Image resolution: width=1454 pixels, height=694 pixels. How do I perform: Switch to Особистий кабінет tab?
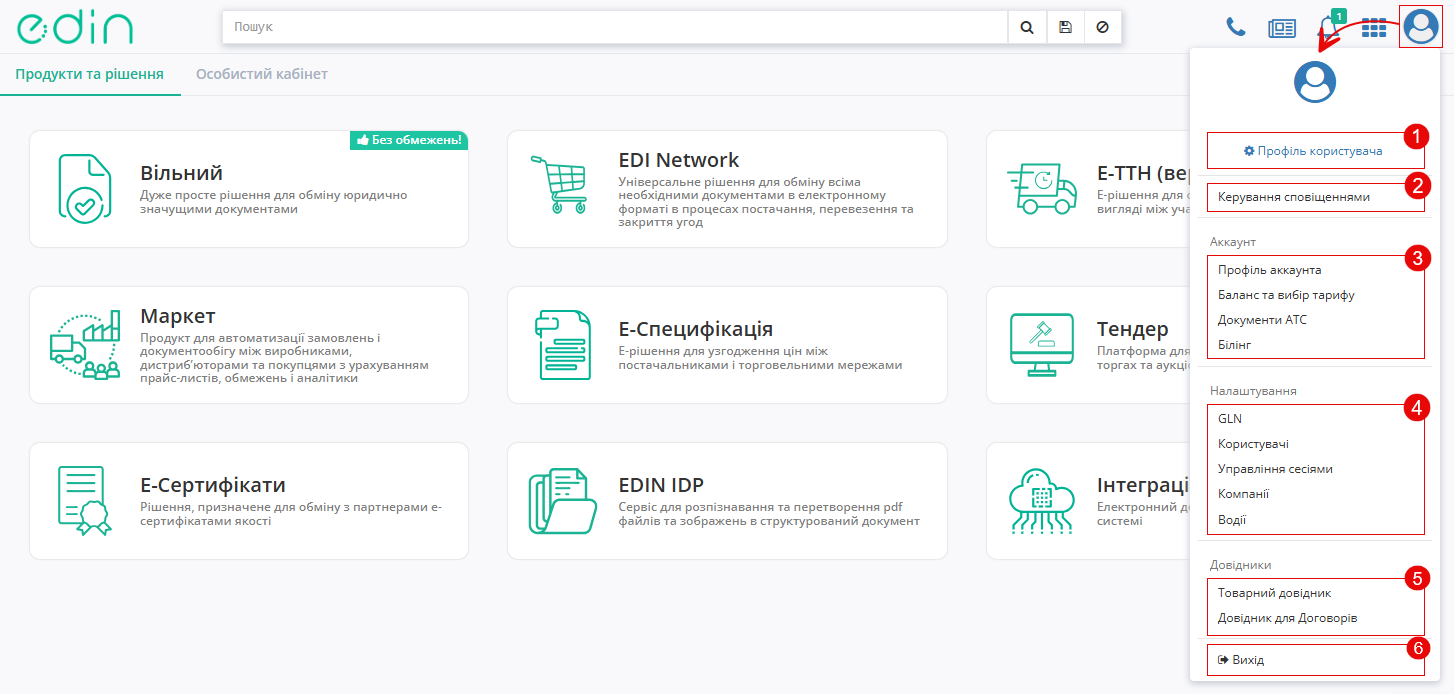point(262,74)
